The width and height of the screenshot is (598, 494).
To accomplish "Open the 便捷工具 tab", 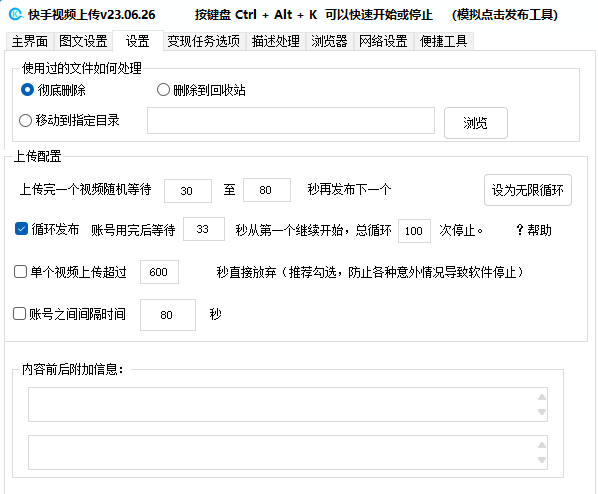I will (444, 41).
